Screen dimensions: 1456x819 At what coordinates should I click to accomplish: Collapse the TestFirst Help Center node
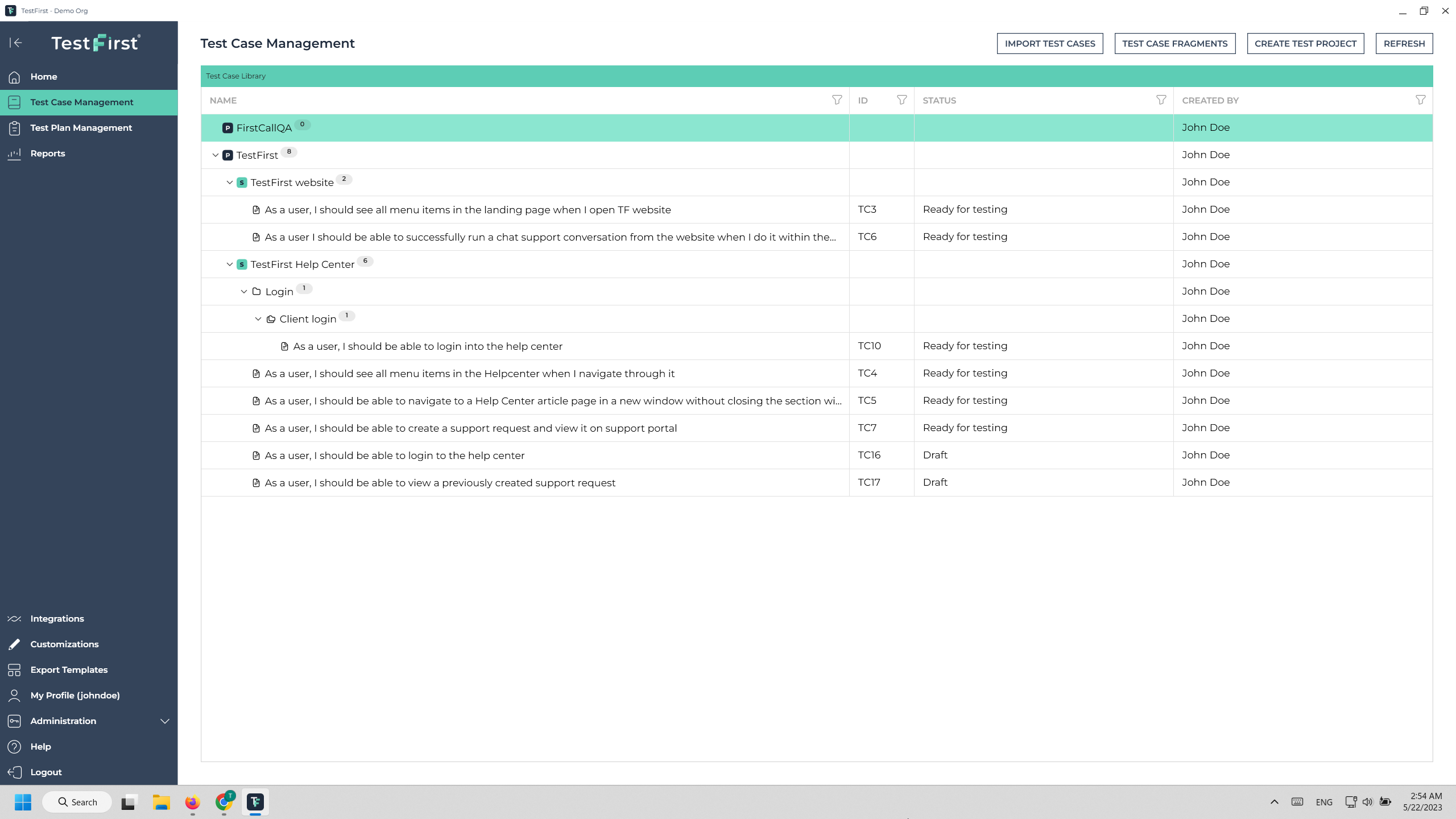229,264
